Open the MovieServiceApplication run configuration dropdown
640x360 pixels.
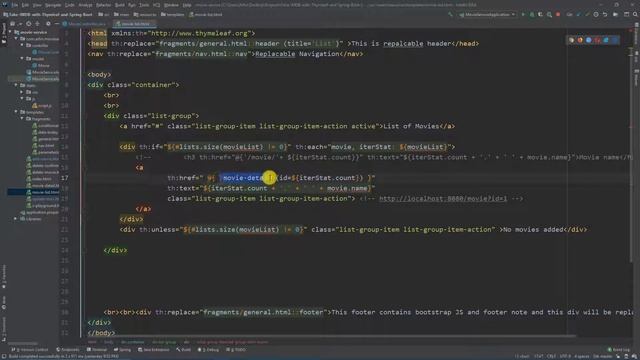[x=487, y=15]
